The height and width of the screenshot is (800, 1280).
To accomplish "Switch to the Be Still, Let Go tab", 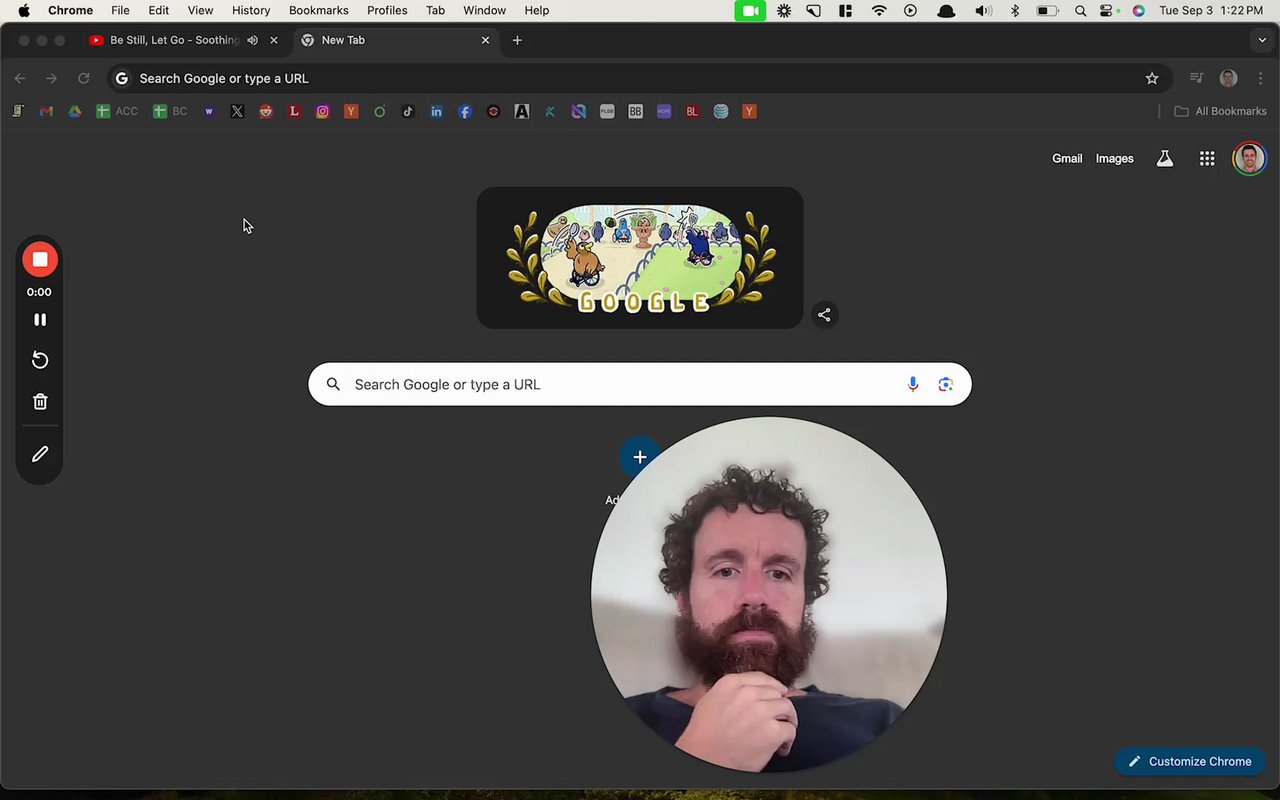I will [174, 40].
